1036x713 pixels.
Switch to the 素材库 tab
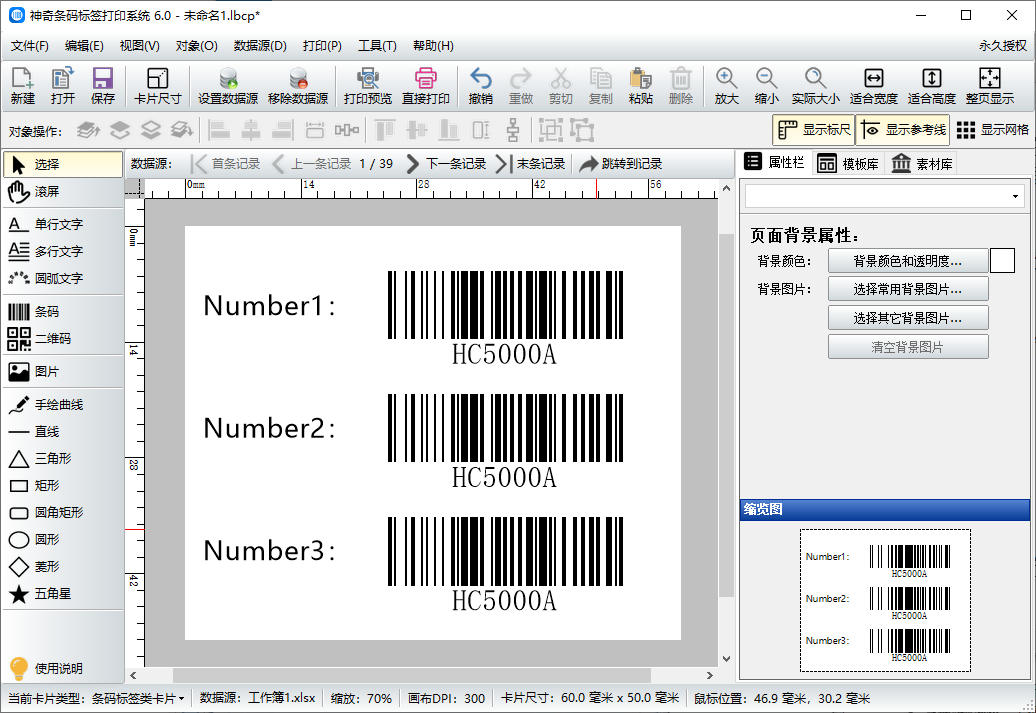[922, 163]
